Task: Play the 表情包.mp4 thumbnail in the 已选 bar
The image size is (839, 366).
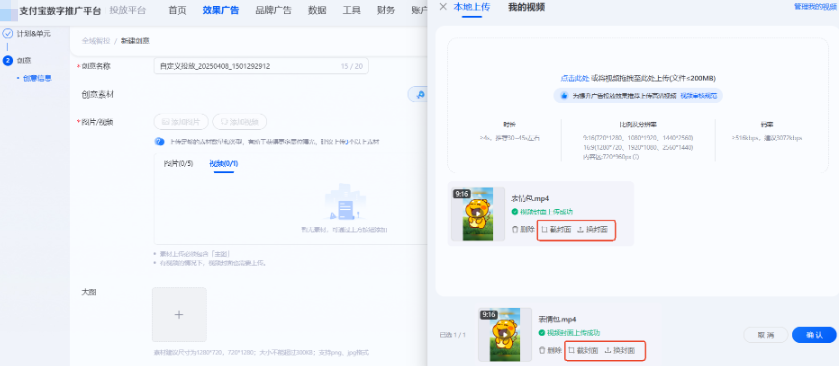Action: point(505,334)
